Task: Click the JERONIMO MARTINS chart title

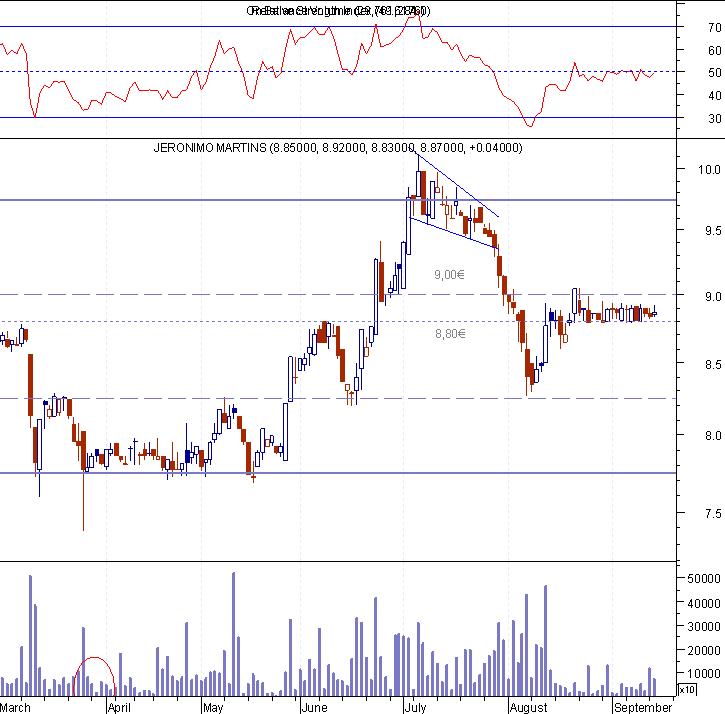Action: (x=338, y=148)
